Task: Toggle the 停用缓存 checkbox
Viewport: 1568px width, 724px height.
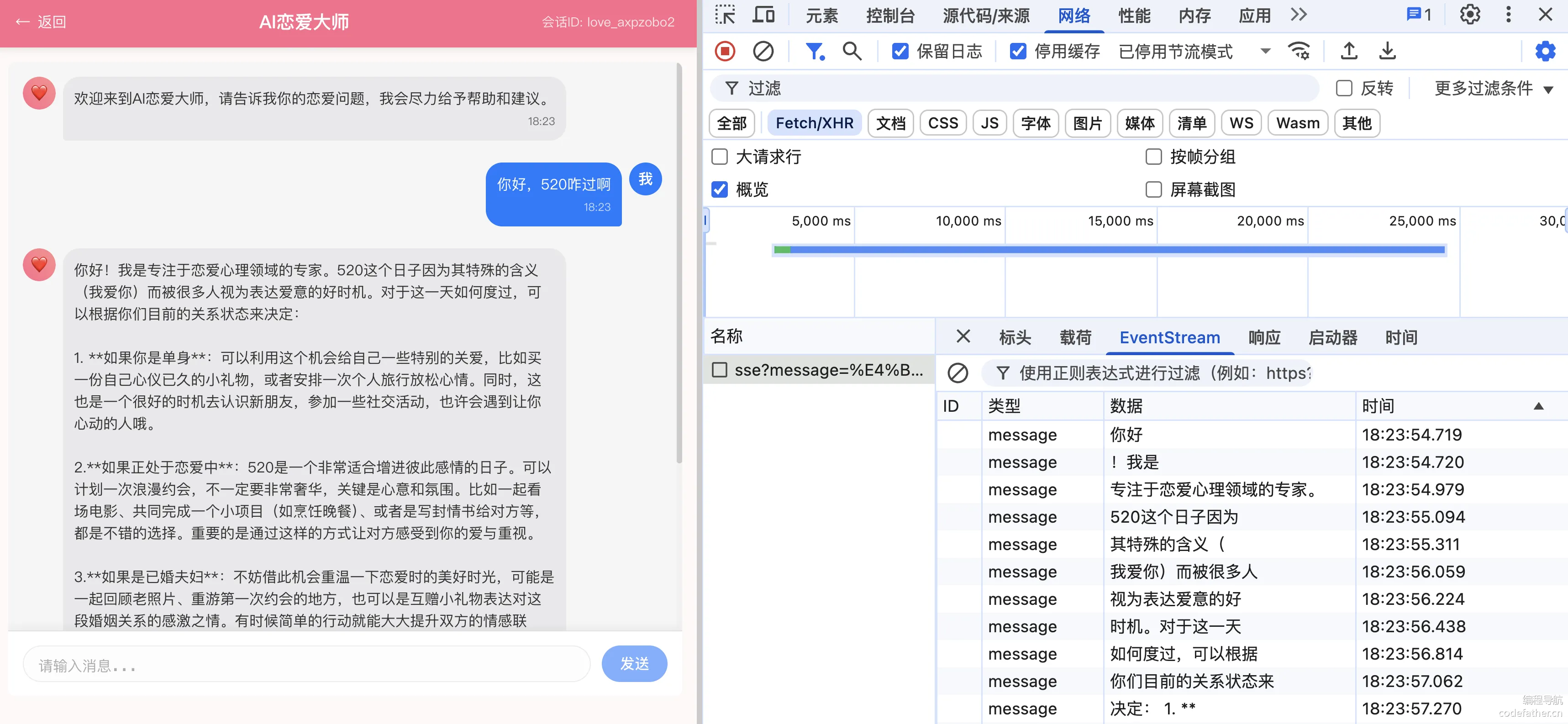Action: 1018,51
